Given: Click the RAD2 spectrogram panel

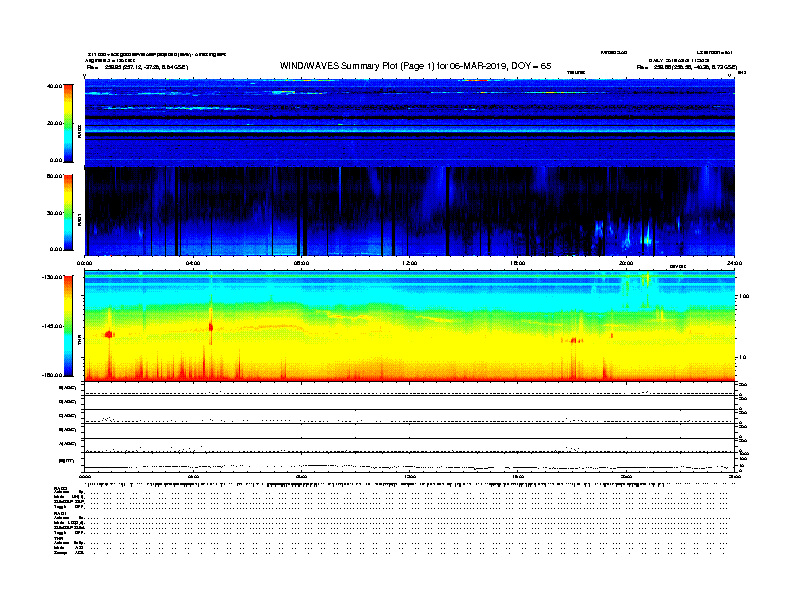Looking at the screenshot, I should (410, 123).
